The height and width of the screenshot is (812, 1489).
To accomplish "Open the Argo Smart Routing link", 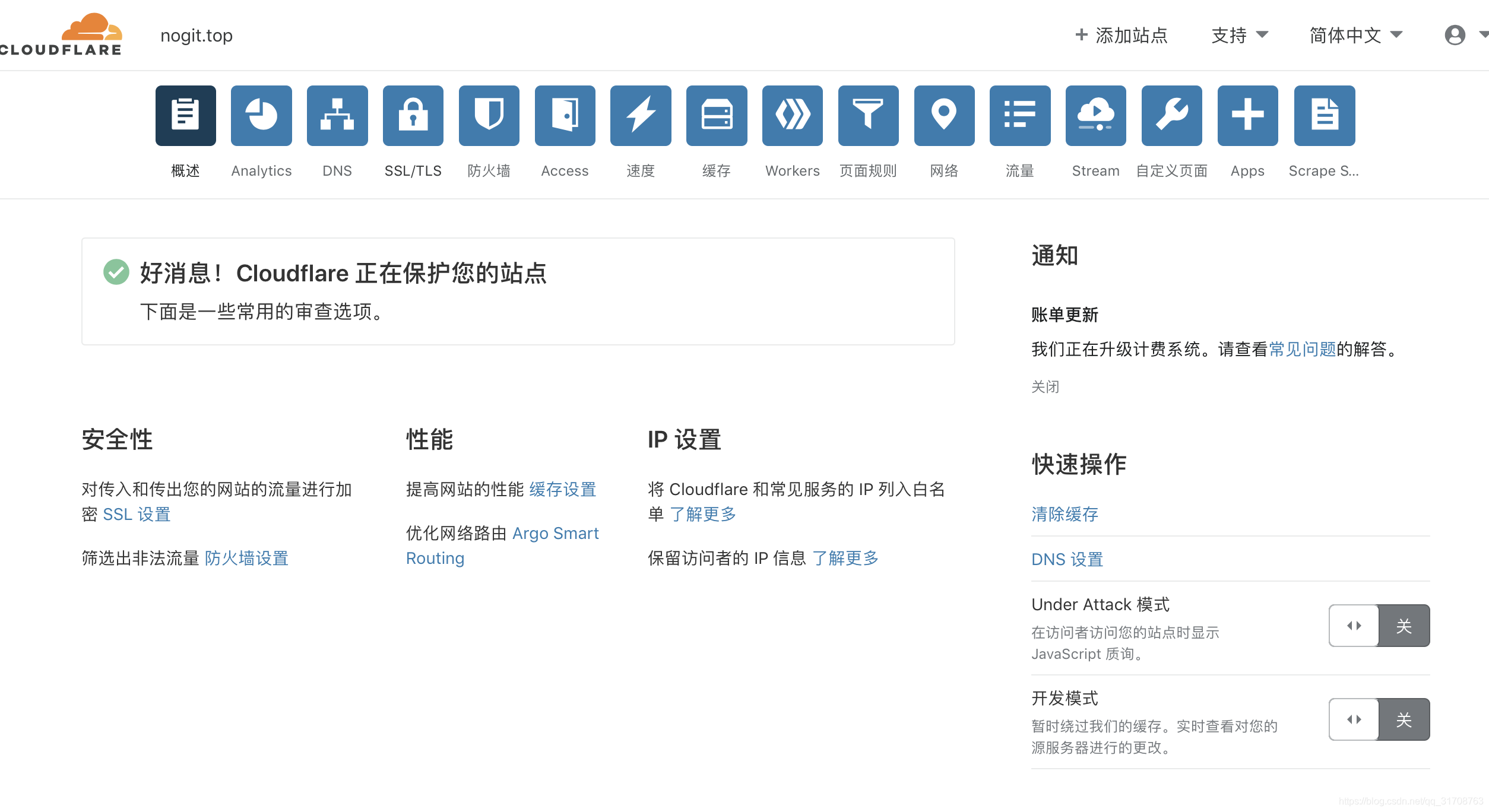I will [502, 545].
